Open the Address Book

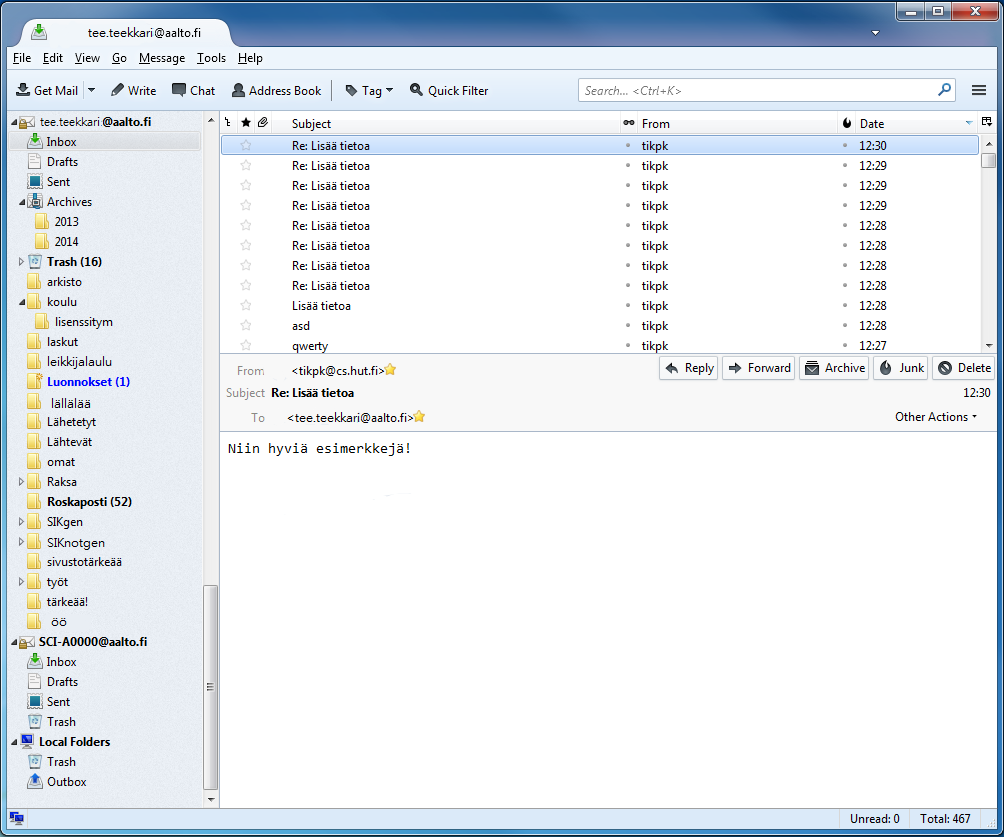(276, 90)
